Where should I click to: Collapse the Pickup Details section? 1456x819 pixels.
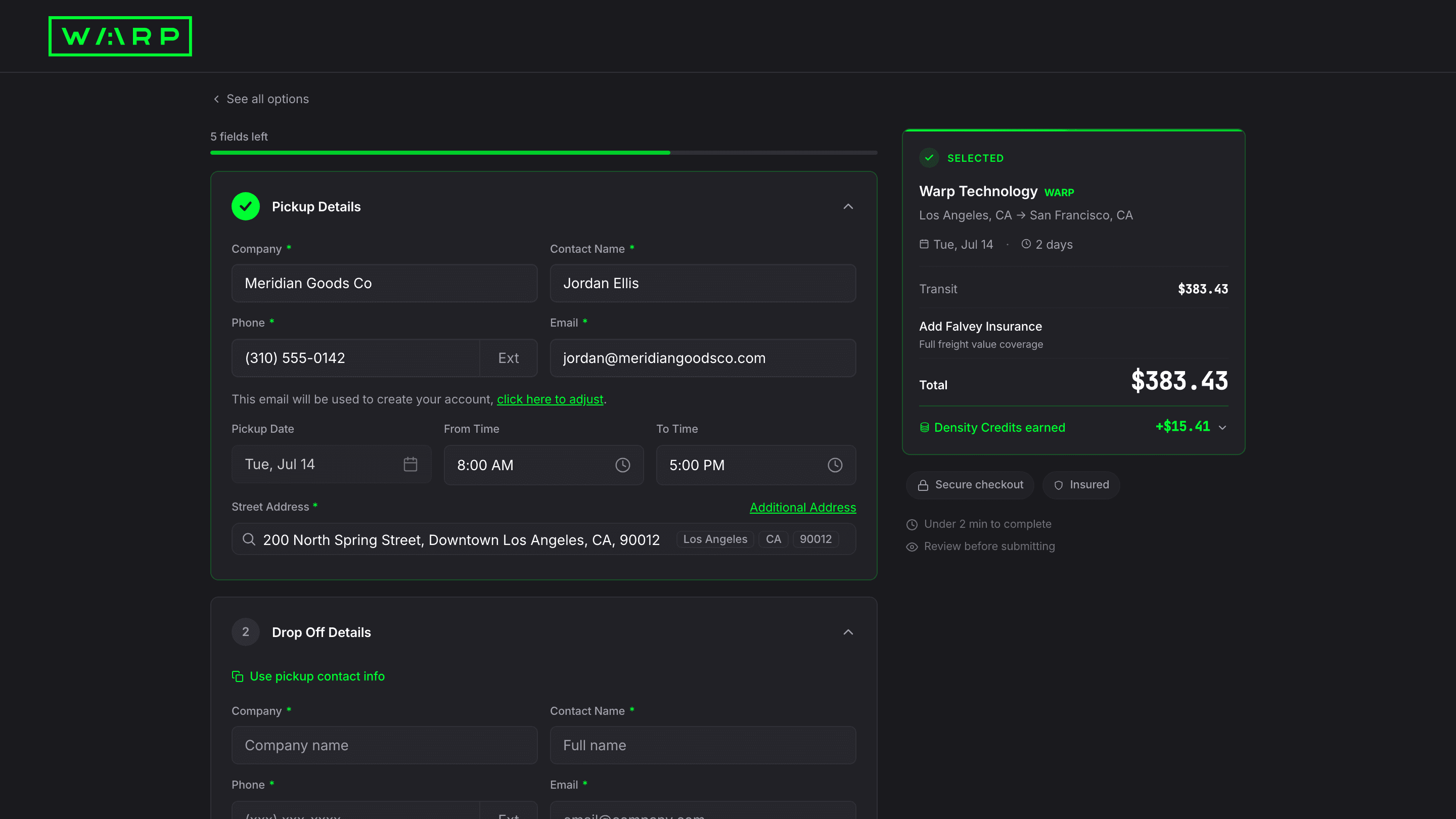[x=848, y=206]
